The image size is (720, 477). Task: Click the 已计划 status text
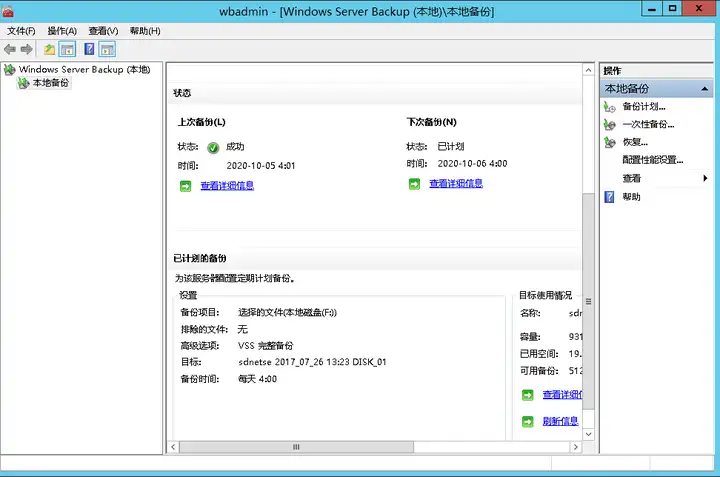pos(450,146)
